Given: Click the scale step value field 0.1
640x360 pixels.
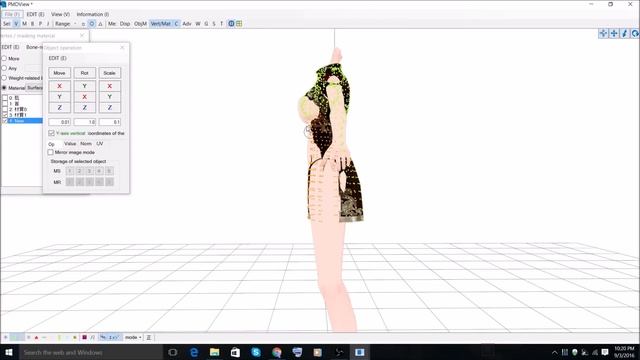Looking at the screenshot, I should pos(109,122).
